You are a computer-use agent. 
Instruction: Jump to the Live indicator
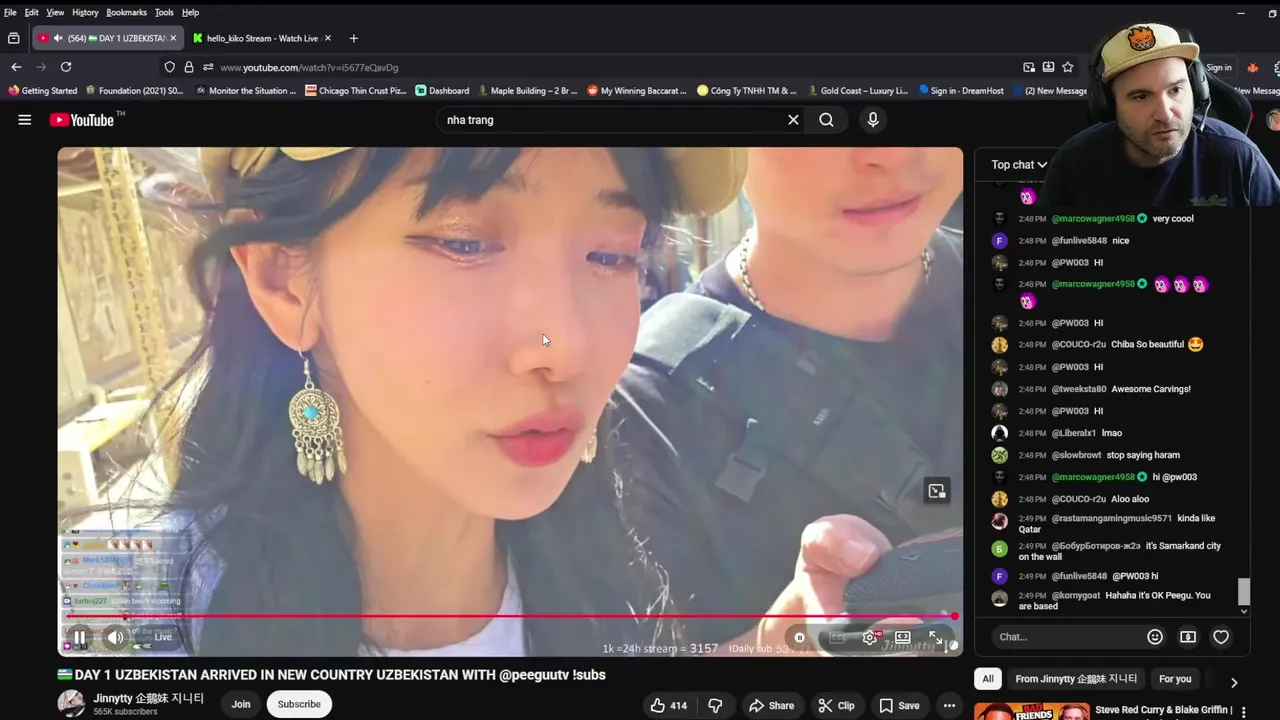[x=163, y=637]
